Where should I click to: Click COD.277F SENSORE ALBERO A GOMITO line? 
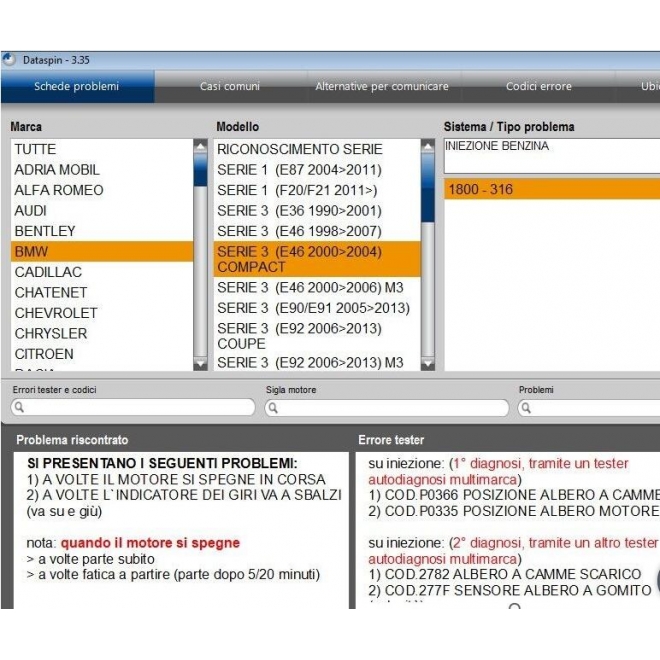[x=510, y=591]
